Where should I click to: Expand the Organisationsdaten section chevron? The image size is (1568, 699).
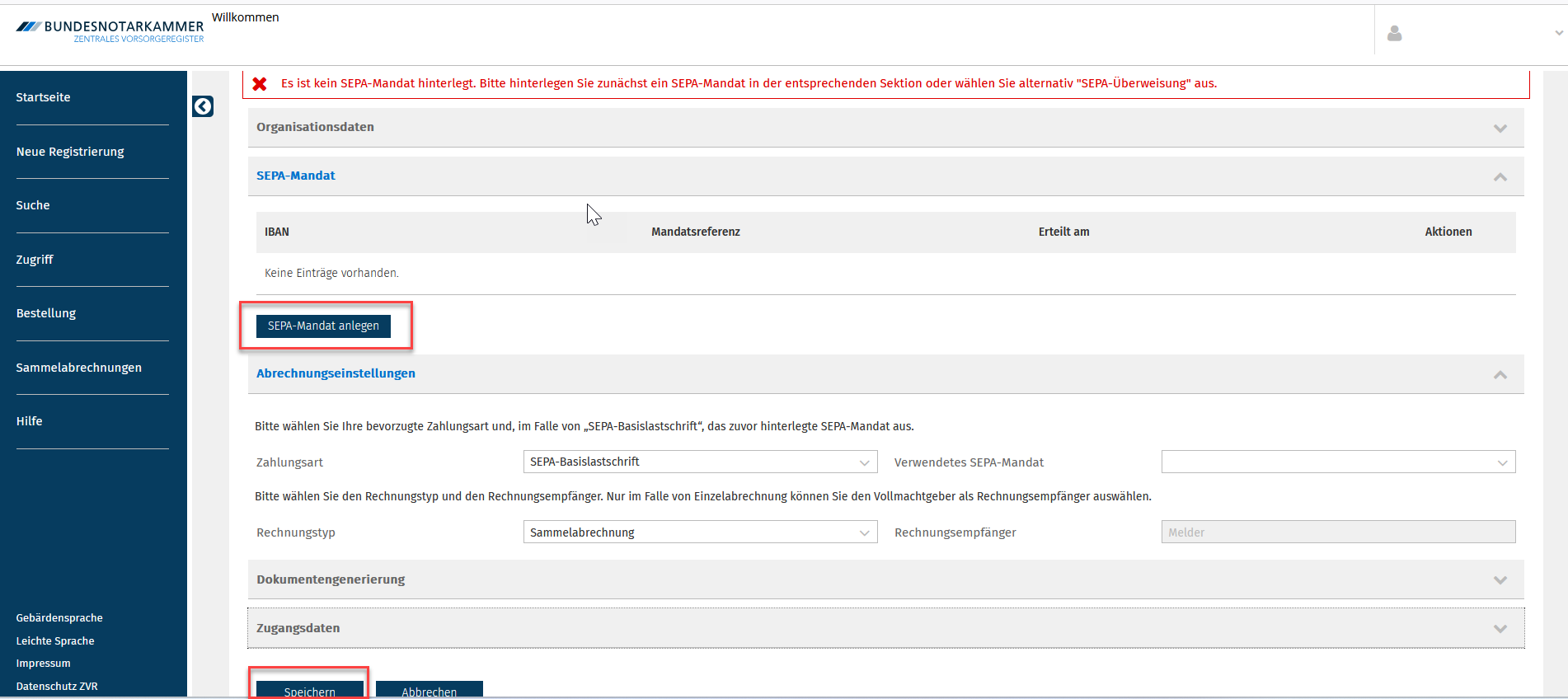(1500, 128)
